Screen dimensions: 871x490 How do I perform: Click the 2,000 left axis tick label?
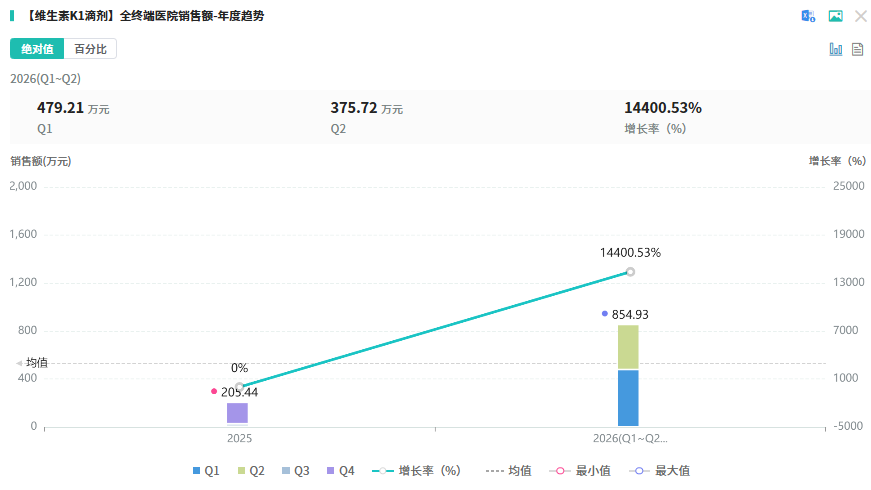pos(23,186)
